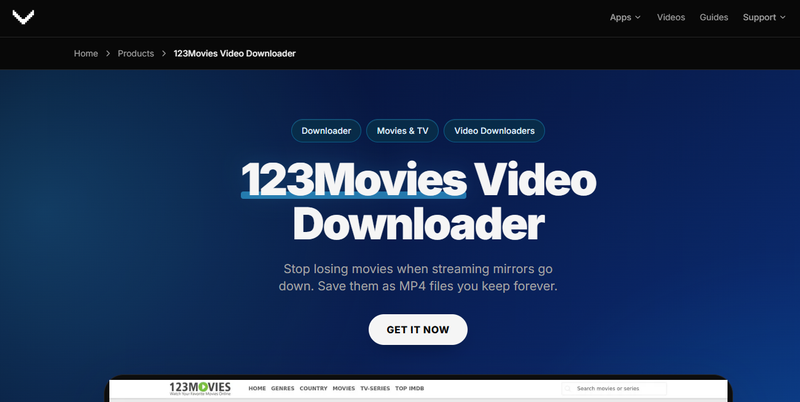Image resolution: width=800 pixels, height=402 pixels.
Task: Click the 123Movies logo in preview
Action: click(x=200, y=388)
